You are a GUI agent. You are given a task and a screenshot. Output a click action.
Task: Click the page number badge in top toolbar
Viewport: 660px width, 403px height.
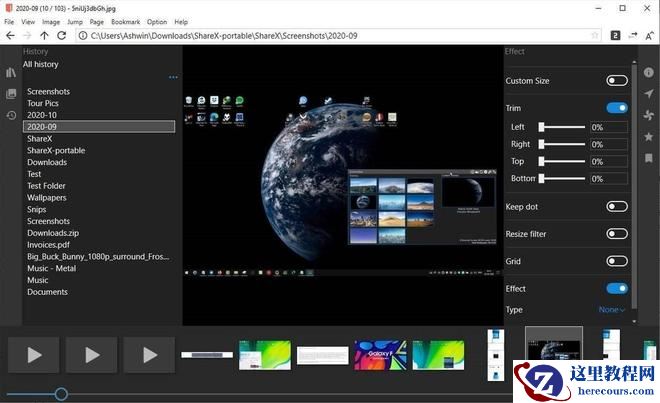615,35
